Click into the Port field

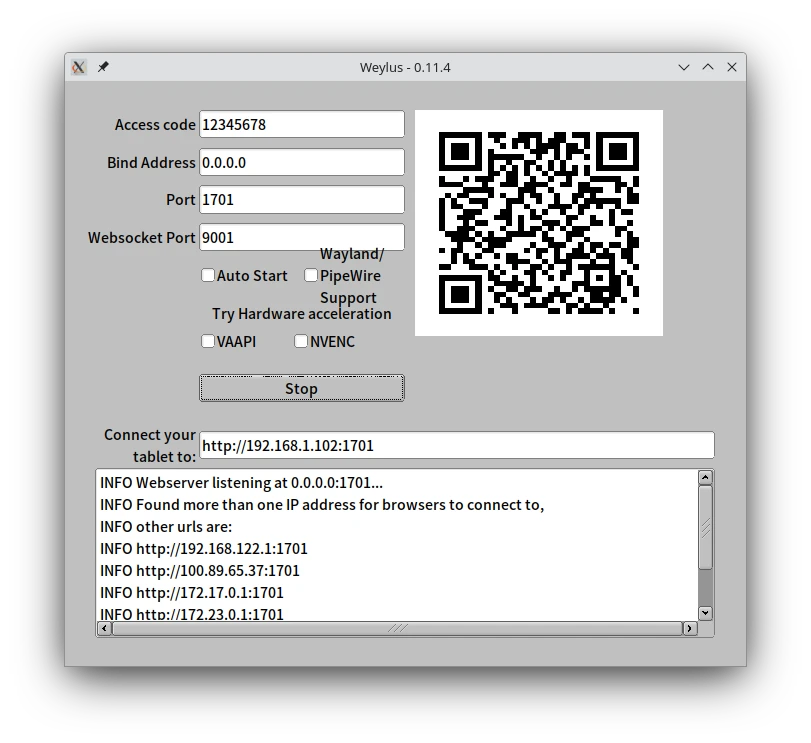pos(301,199)
